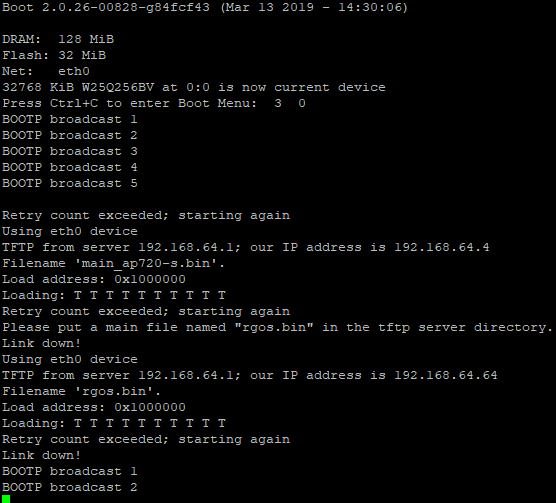Click the 'Net: eth0' line
Viewport: 556px width, 503px height.
pyautogui.click(x=46, y=71)
